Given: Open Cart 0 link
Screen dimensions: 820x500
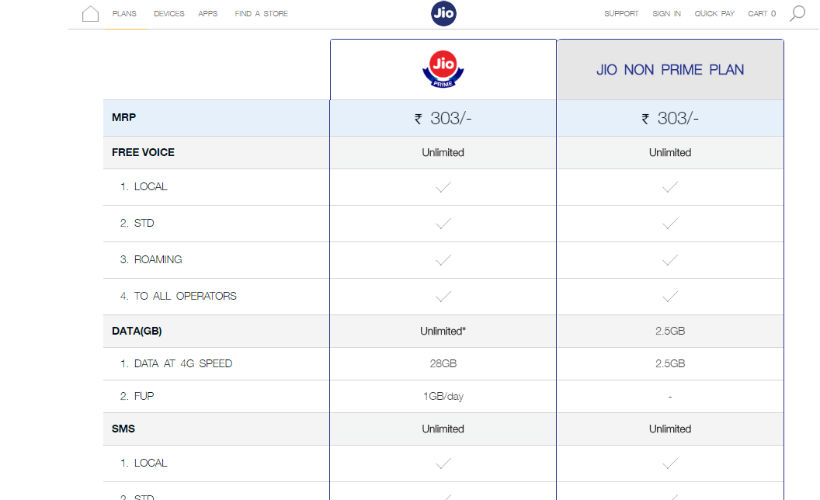Looking at the screenshot, I should tap(762, 14).
